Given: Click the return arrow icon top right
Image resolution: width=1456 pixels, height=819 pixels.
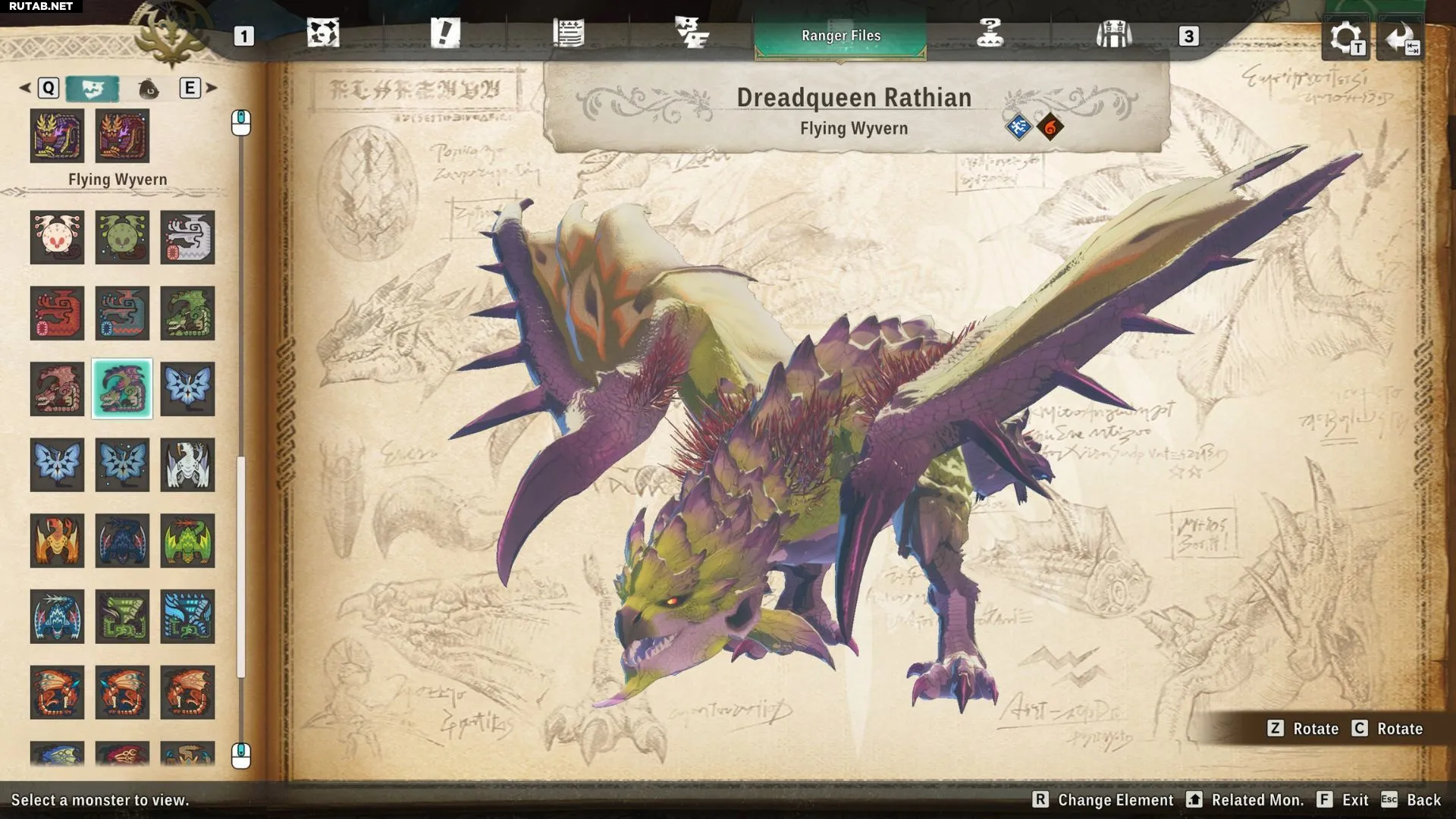Looking at the screenshot, I should 1401,38.
